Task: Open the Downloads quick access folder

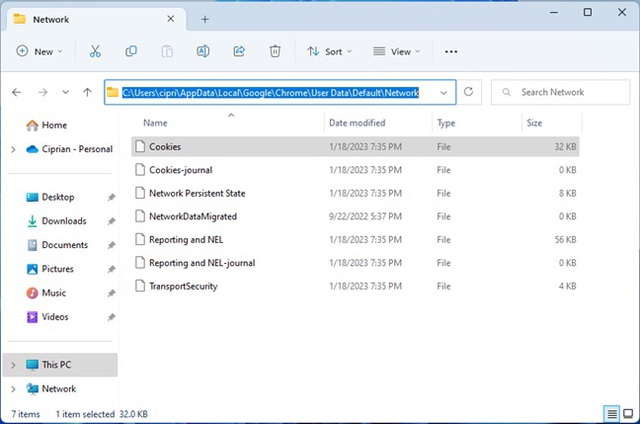Action: tap(64, 221)
